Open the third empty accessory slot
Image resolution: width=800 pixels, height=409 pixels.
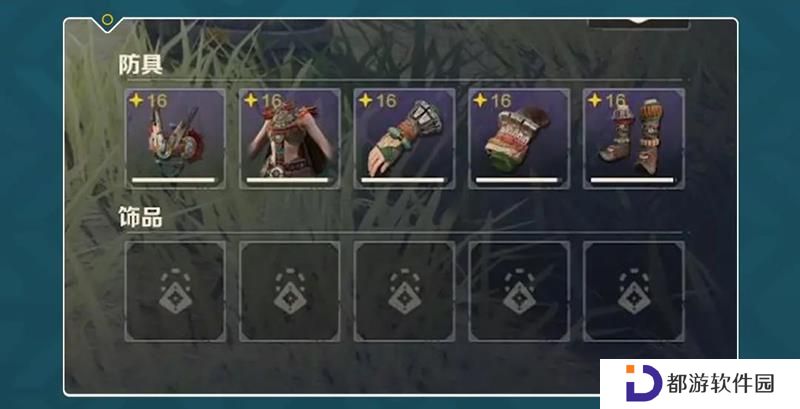coord(405,291)
